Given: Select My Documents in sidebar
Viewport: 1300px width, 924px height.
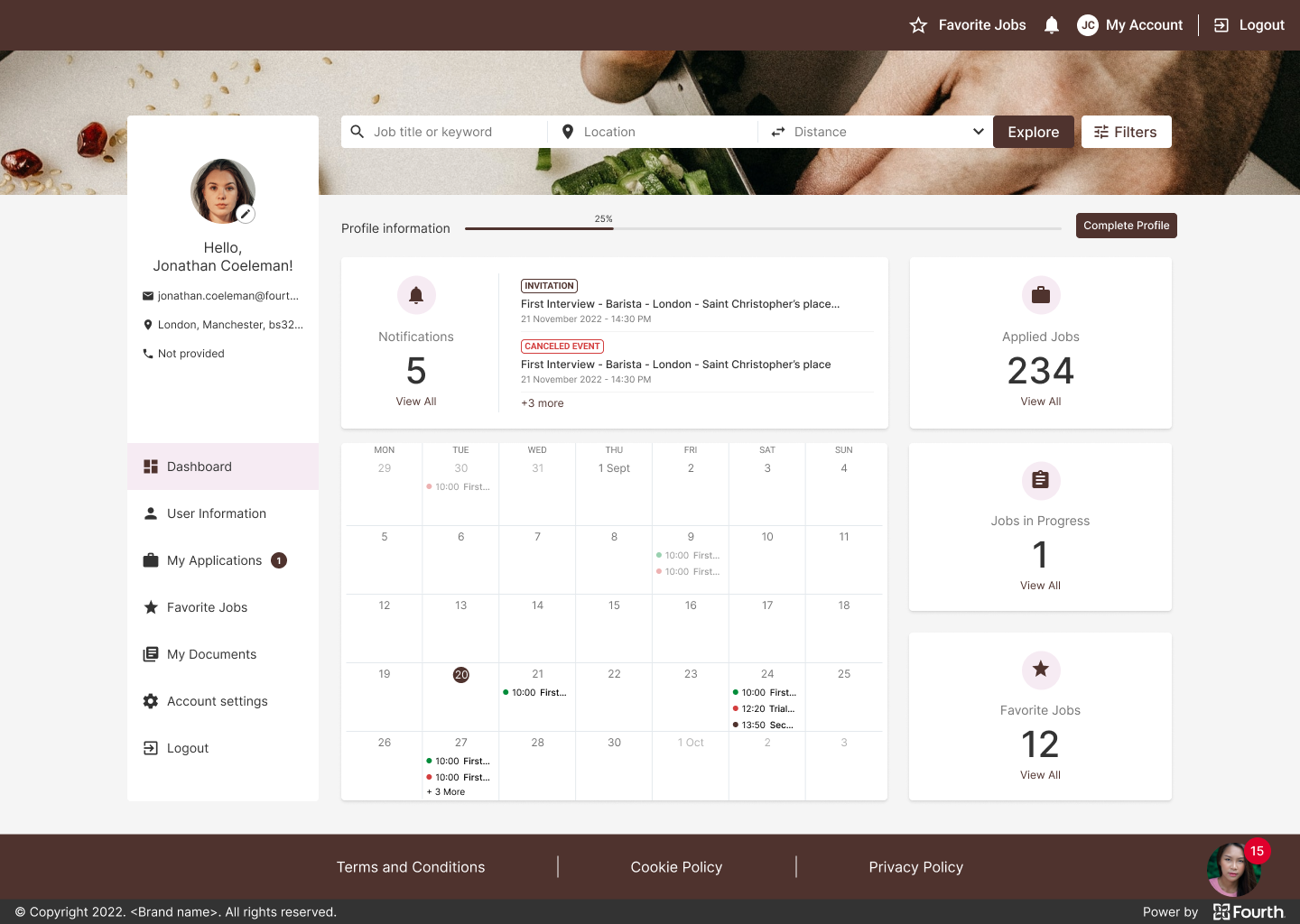Looking at the screenshot, I should tap(211, 654).
